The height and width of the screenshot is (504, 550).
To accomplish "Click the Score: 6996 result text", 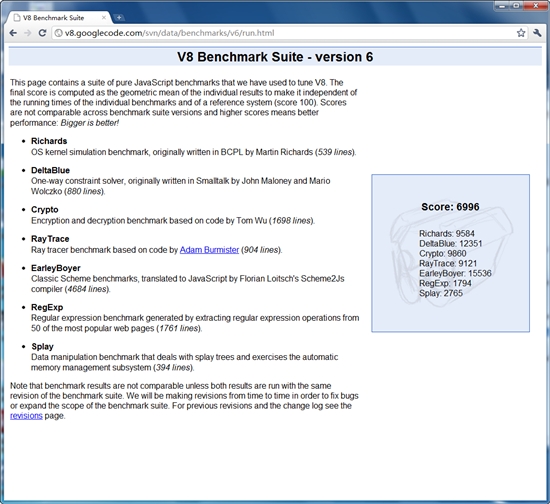I will [450, 207].
